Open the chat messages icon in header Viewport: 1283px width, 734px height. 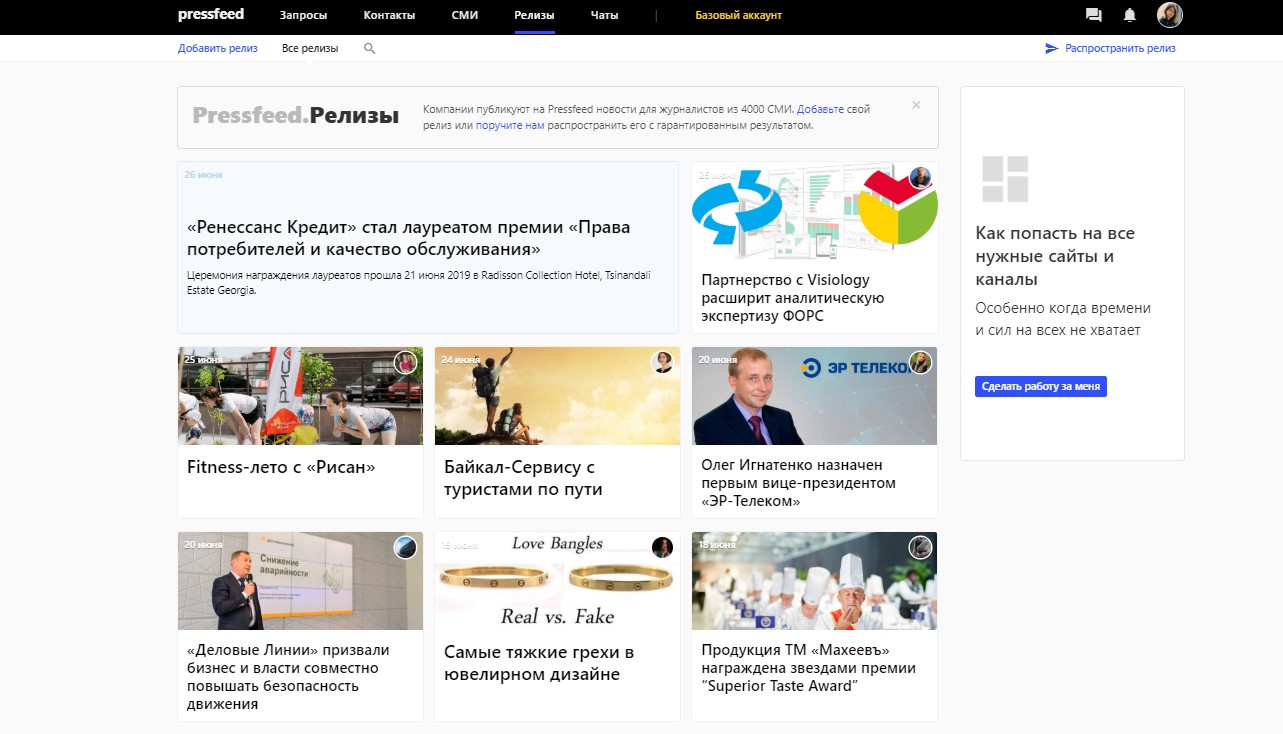pos(1093,15)
